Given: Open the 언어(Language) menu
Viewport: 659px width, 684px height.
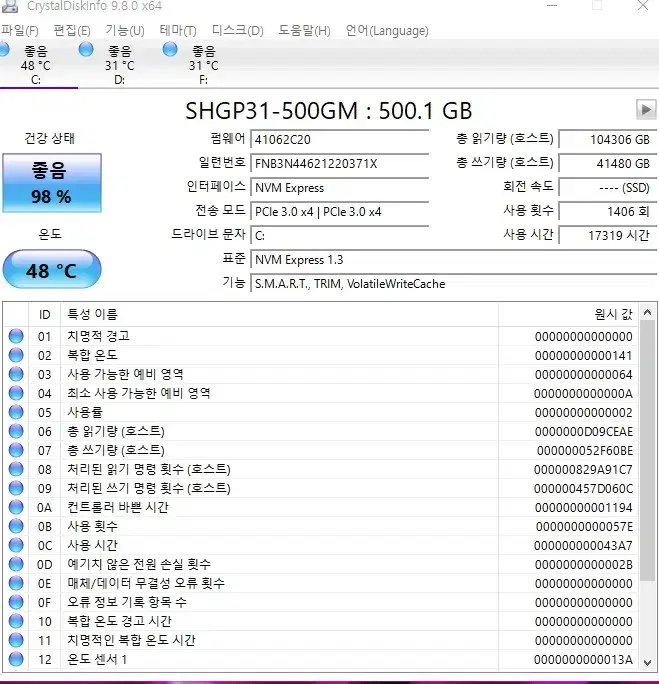Looking at the screenshot, I should (x=387, y=31).
